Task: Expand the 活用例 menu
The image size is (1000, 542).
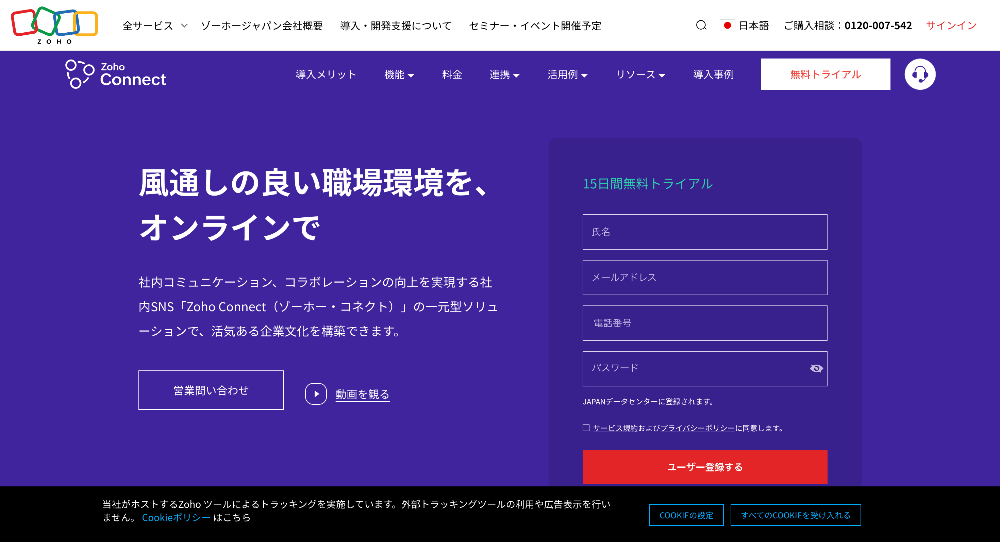Action: coord(568,75)
